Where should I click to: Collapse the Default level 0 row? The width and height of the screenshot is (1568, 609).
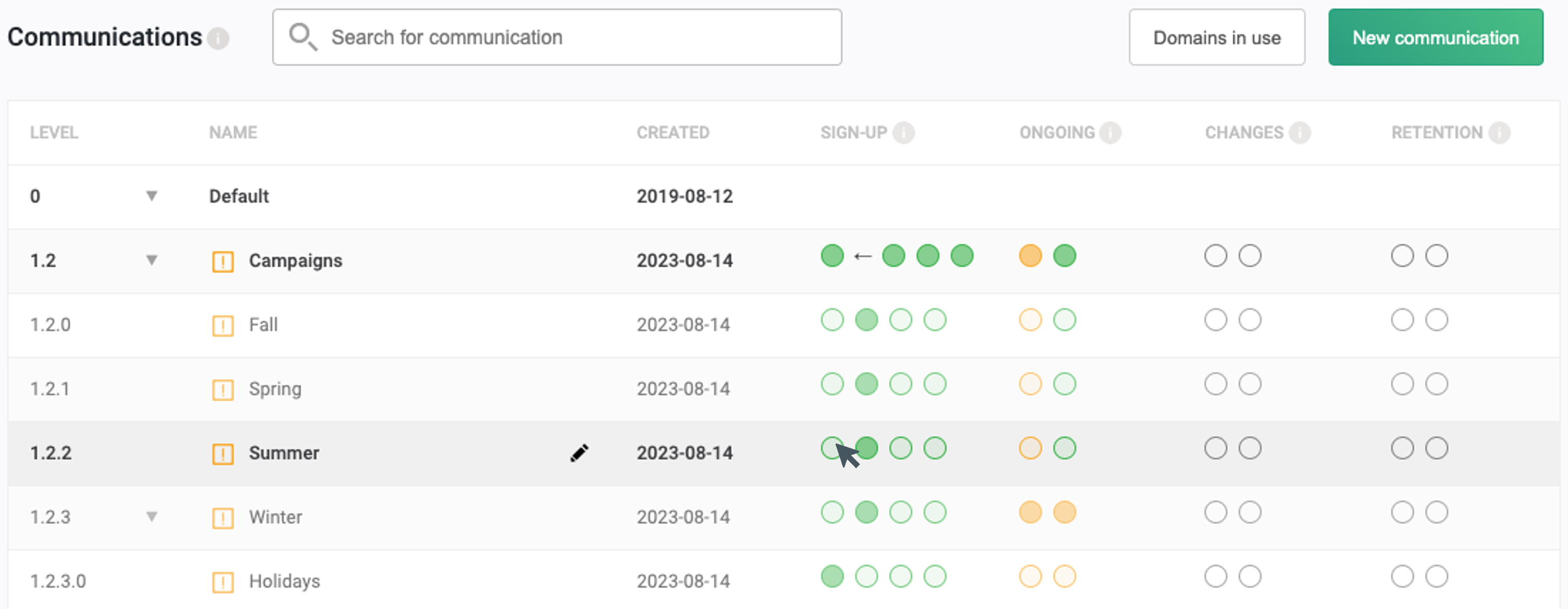[x=151, y=196]
